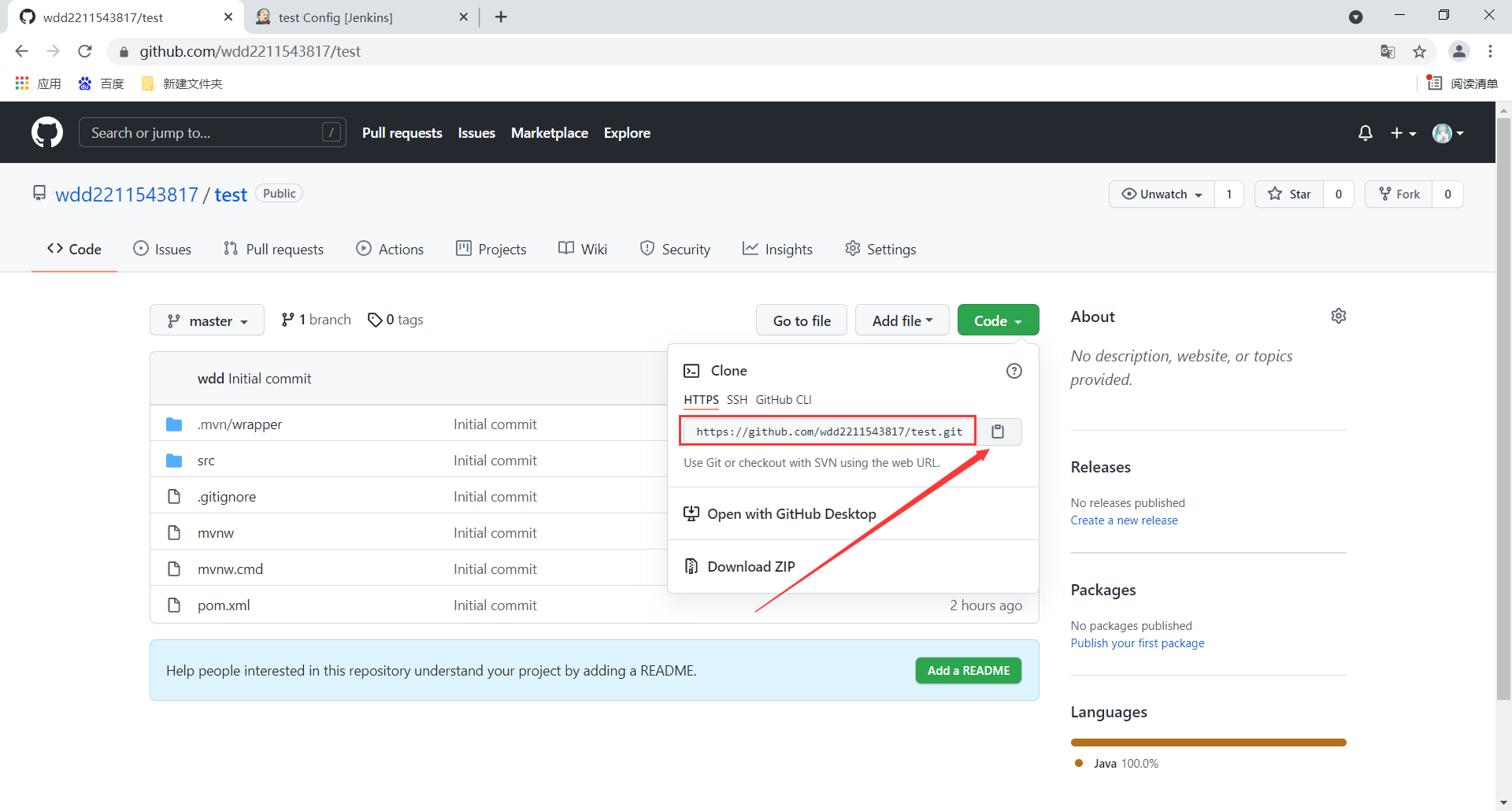The height and width of the screenshot is (811, 1512).
Task: Click Add a README button
Action: [x=969, y=671]
